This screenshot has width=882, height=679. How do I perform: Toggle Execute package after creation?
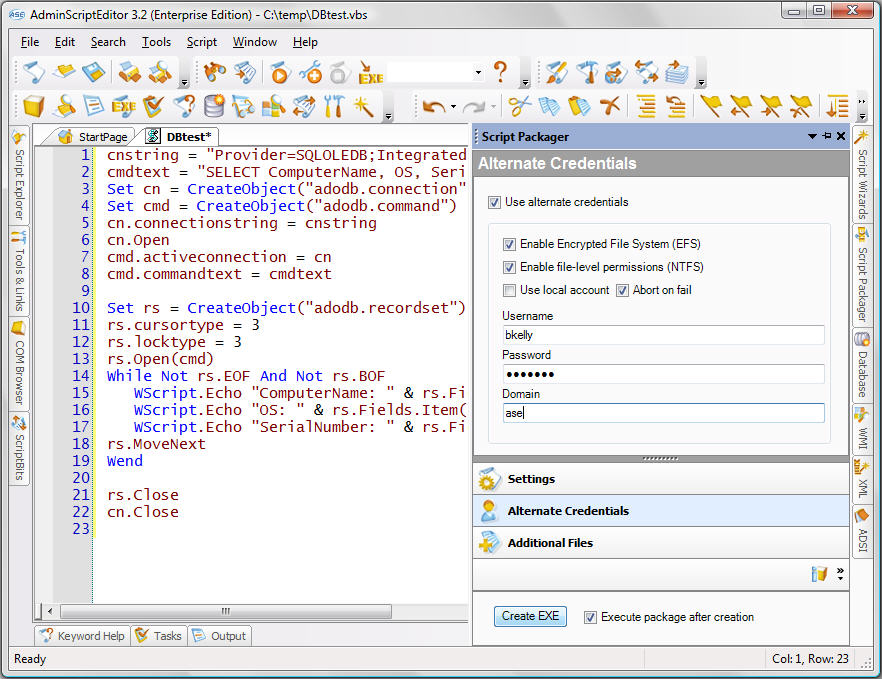pyautogui.click(x=590, y=617)
